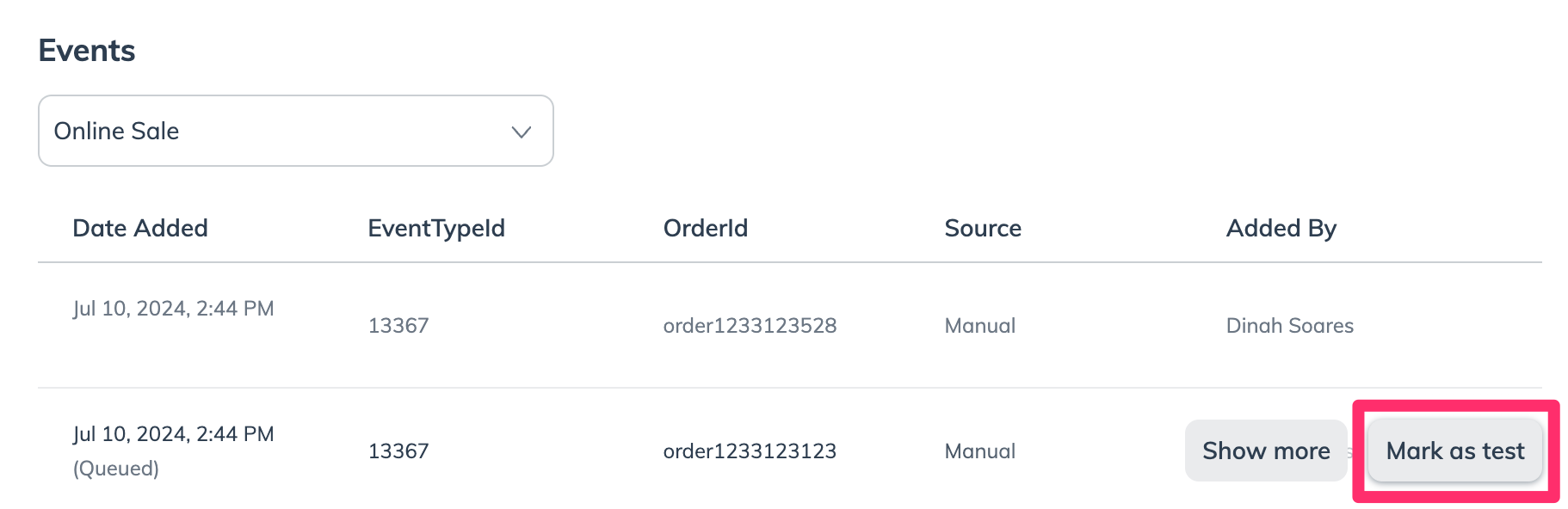Select order ID order1233123123
The width and height of the screenshot is (1568, 509).
[750, 451]
